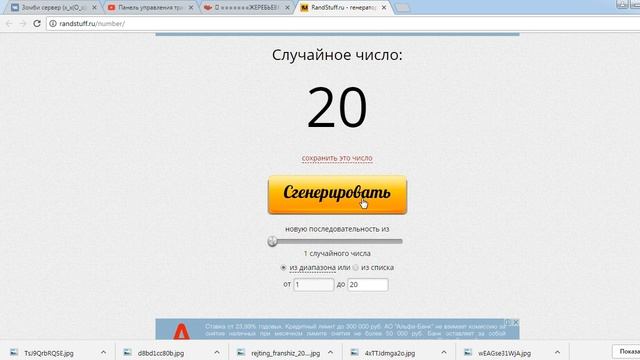Expand options arrow for d8bd1cc80b.jpg download
The width and height of the screenshot is (640, 360).
pyautogui.click(x=217, y=352)
